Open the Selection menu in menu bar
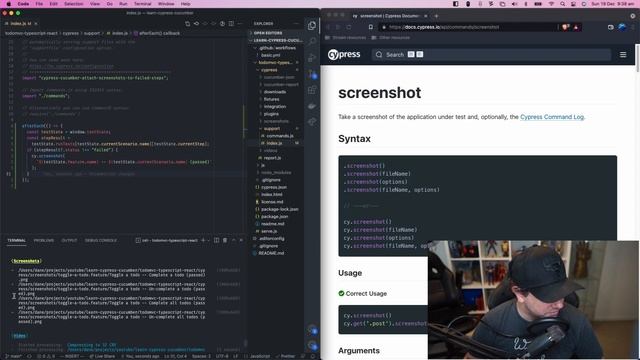This screenshot has width=640, height=360. [x=73, y=4]
